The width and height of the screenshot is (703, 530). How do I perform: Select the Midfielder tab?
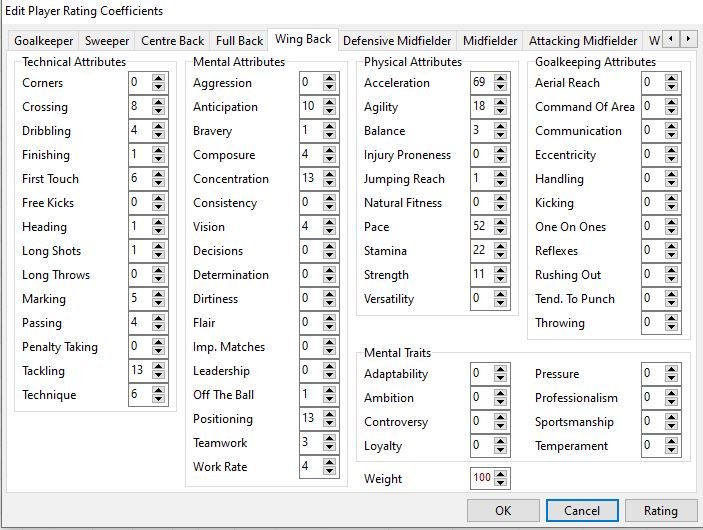pos(490,41)
